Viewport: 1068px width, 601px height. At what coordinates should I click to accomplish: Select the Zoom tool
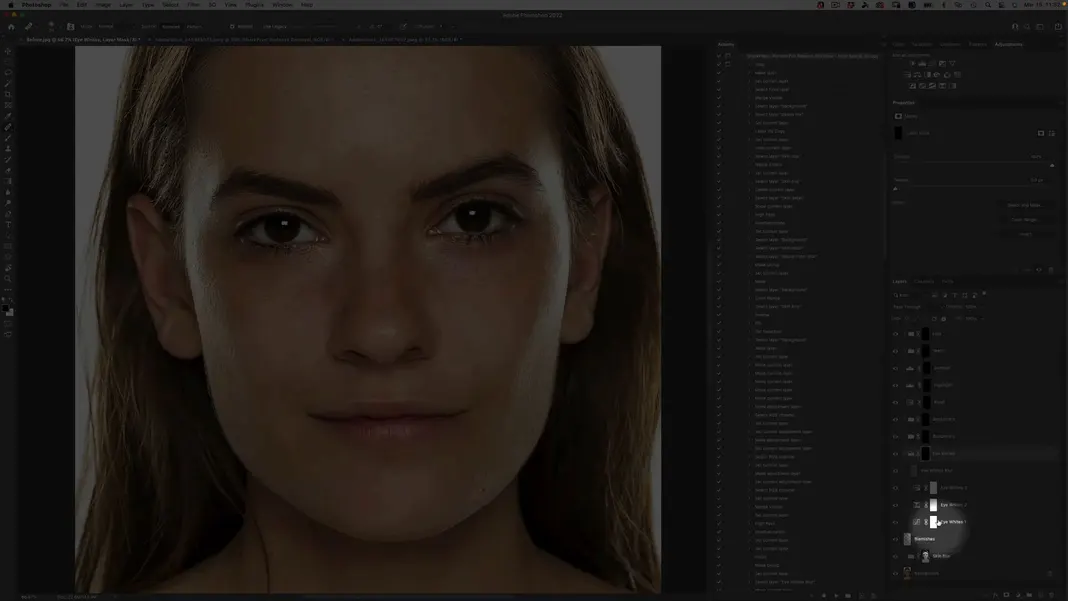click(8, 279)
